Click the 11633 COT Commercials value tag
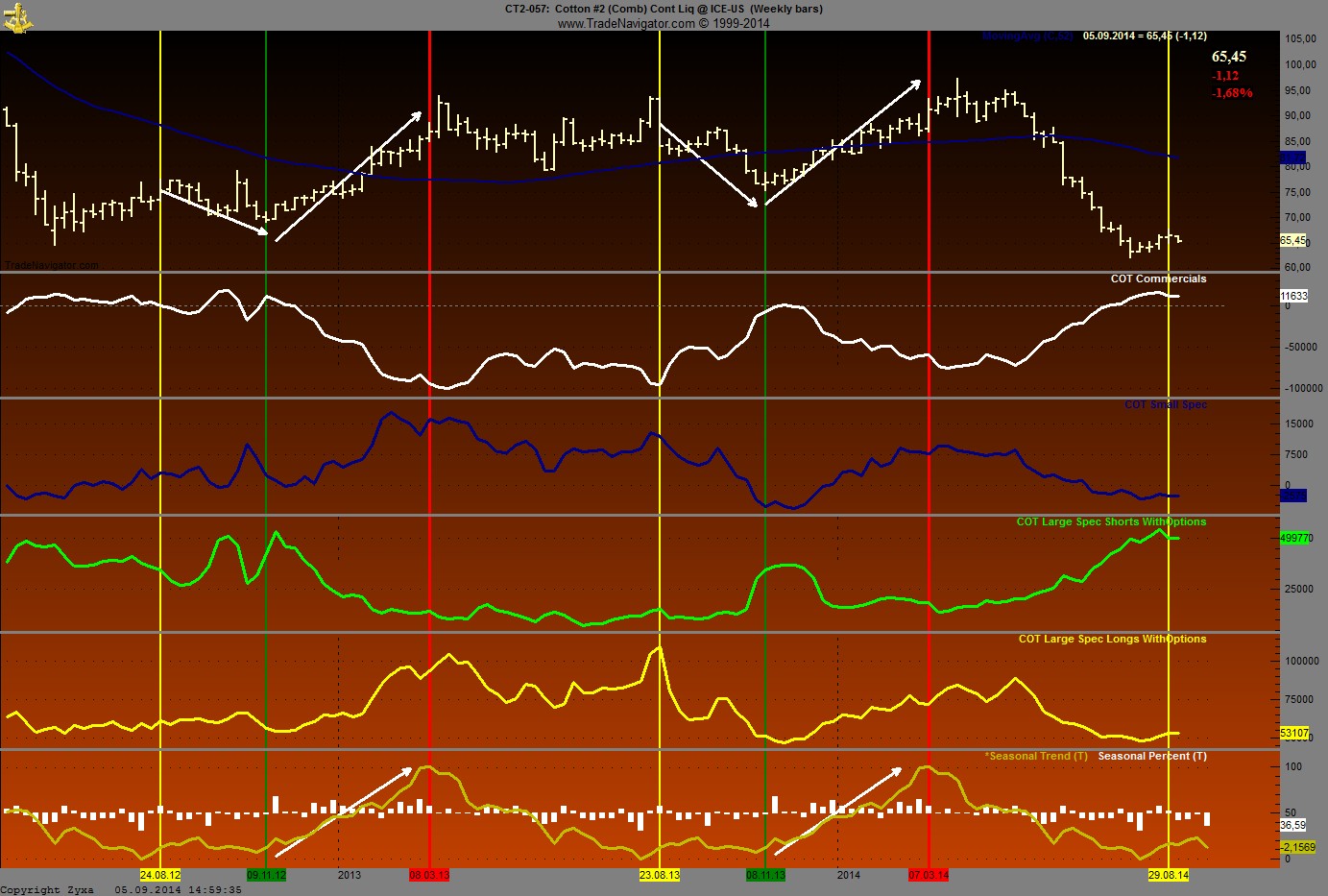Image resolution: width=1328 pixels, height=896 pixels. pos(1293,296)
